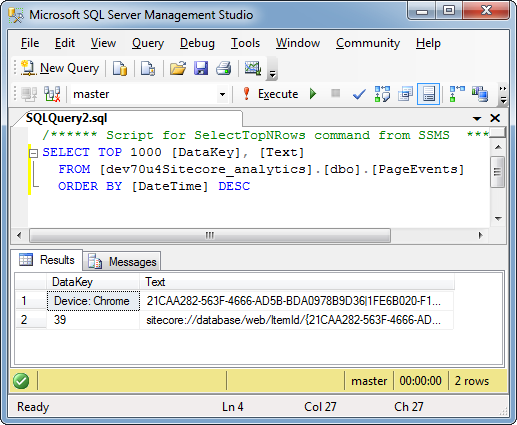Open the Query menu
The height and width of the screenshot is (425, 517).
[x=148, y=43]
